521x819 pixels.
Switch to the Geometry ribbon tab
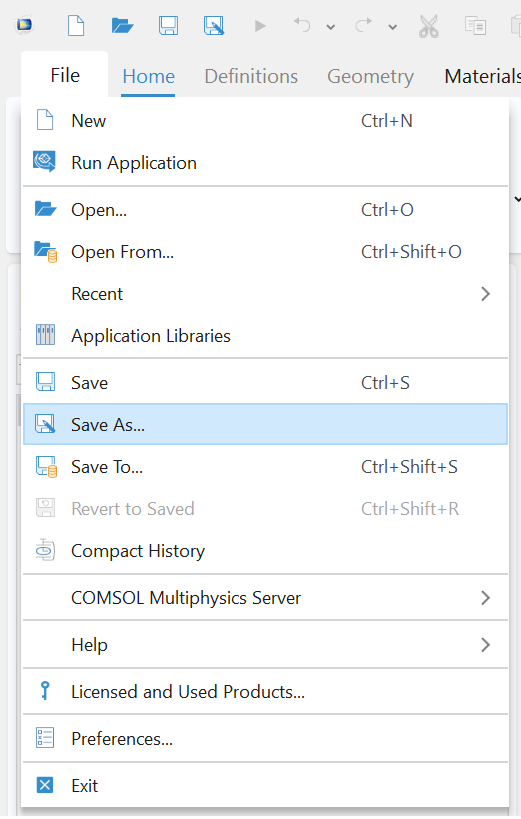point(371,76)
